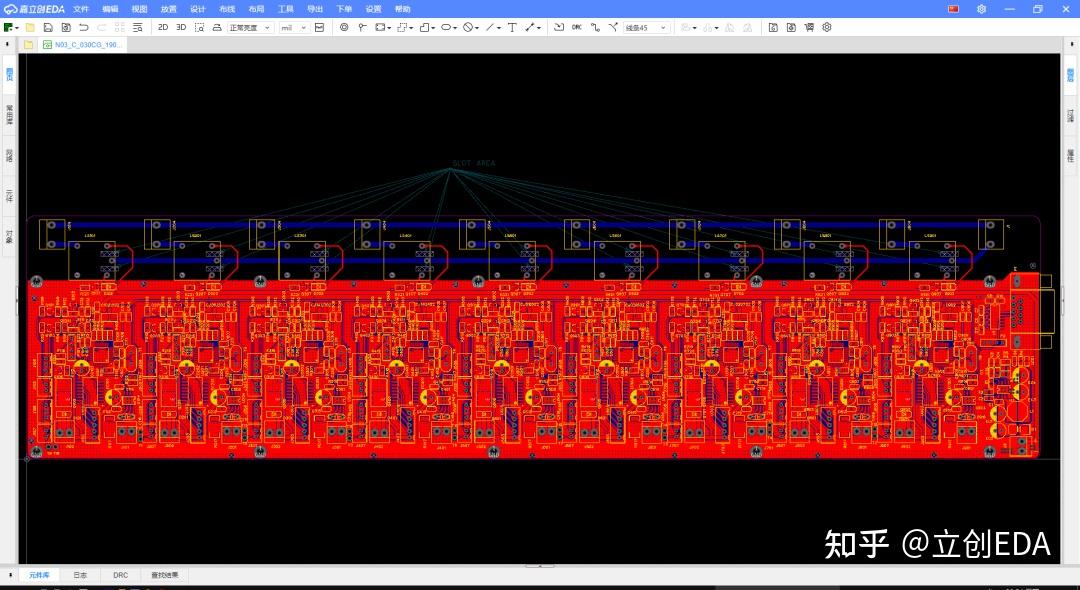Click the zoom-to-selection icon
Viewport: 1080px width, 590px height.
tap(199, 28)
